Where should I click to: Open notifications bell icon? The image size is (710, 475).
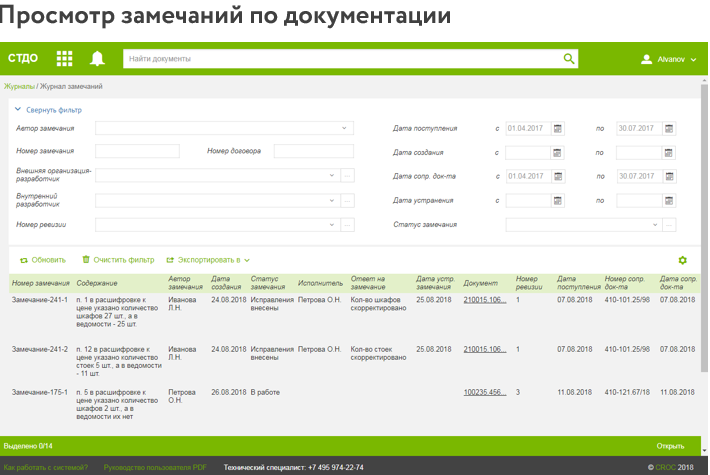[97, 58]
